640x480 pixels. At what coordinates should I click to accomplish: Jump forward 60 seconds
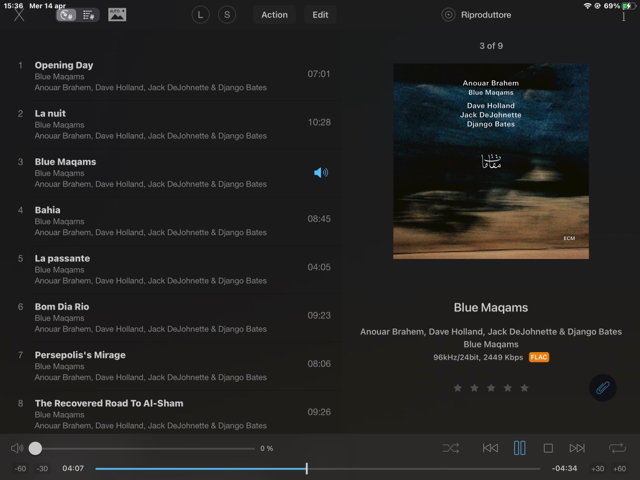620,469
